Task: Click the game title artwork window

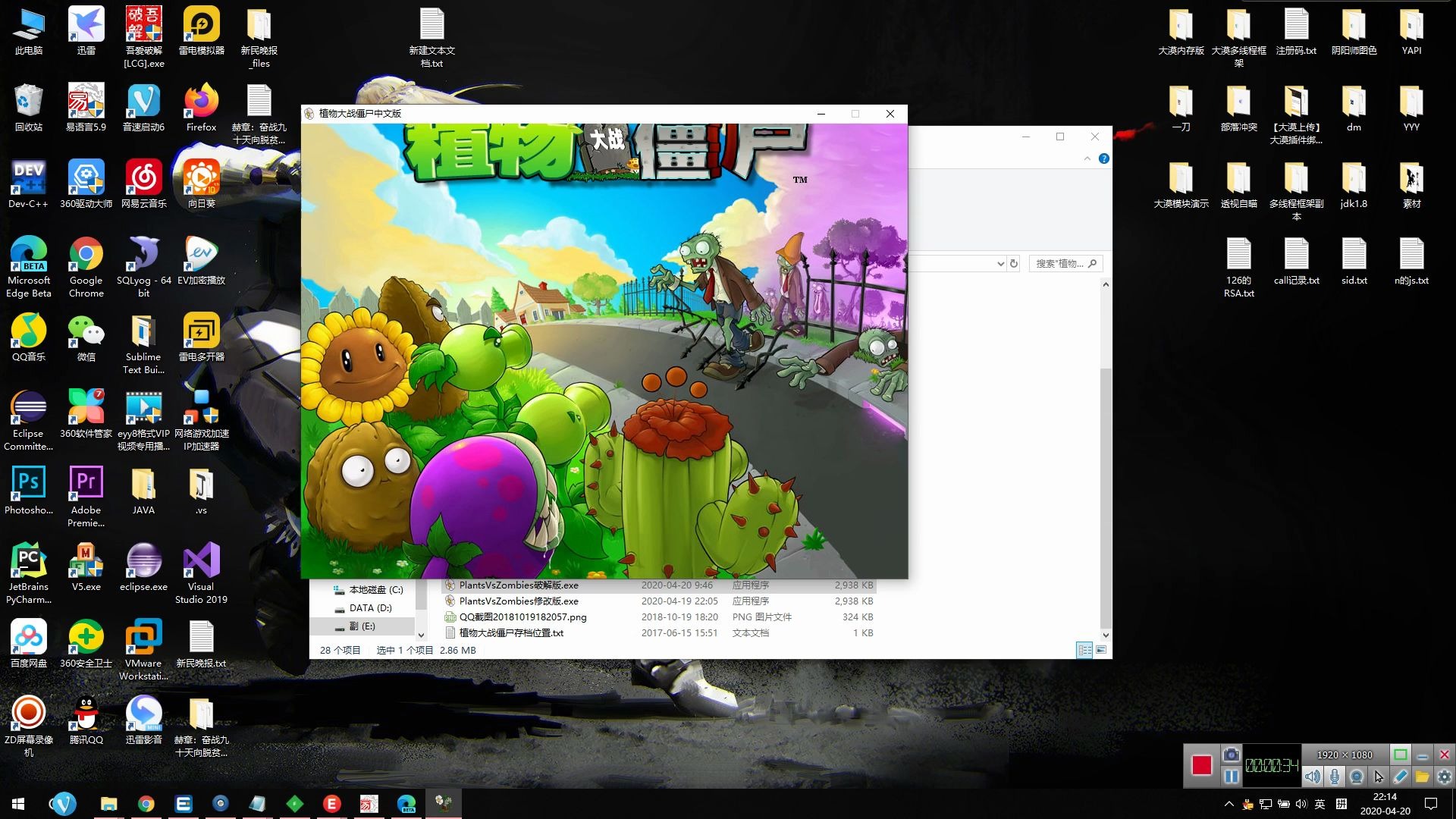Action: (x=604, y=350)
